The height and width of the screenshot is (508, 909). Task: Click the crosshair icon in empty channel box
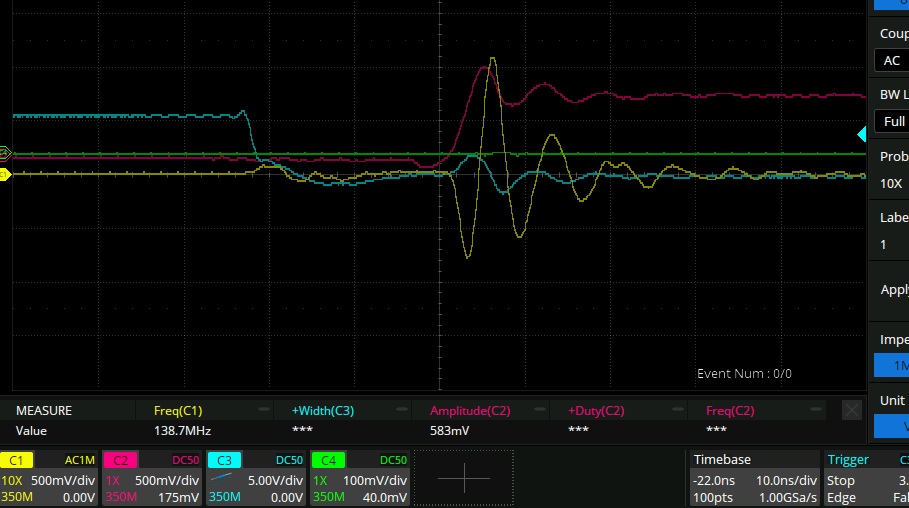[x=464, y=478]
